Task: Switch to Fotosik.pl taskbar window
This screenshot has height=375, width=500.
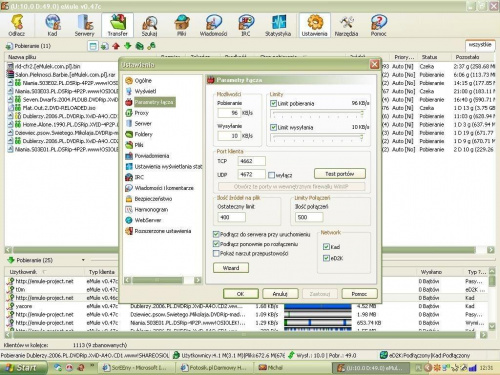Action: (213, 368)
